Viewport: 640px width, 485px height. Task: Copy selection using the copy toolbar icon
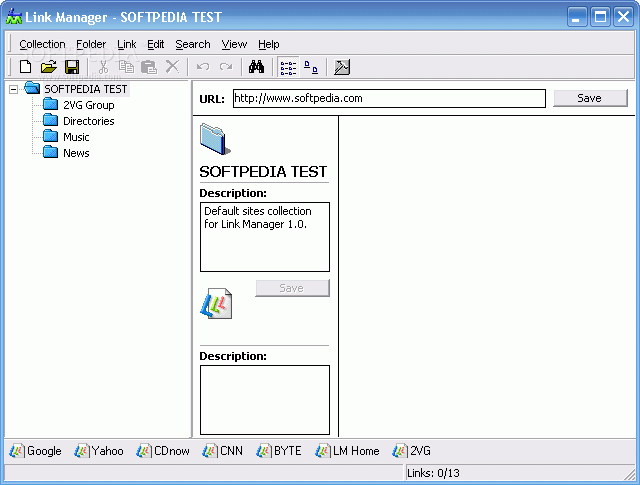[x=126, y=67]
